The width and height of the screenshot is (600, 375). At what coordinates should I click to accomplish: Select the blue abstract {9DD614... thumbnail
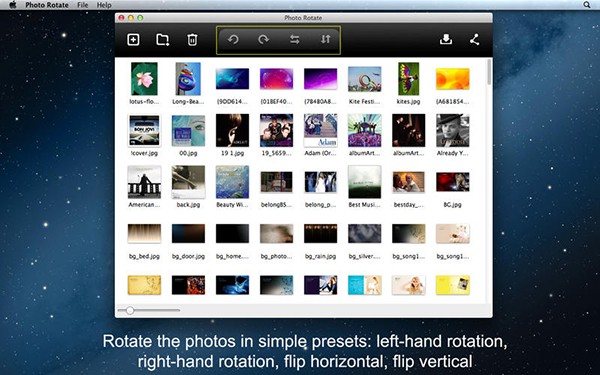232,79
